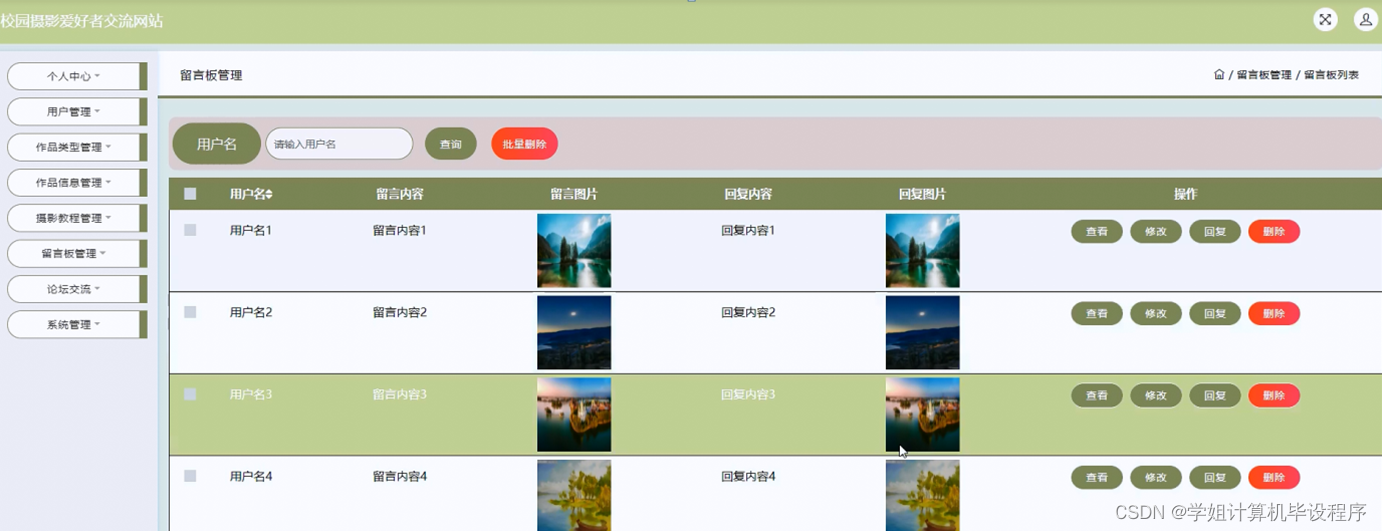Click the home icon in breadcrumb
Screen dimensions: 1382x531
[x=1219, y=75]
